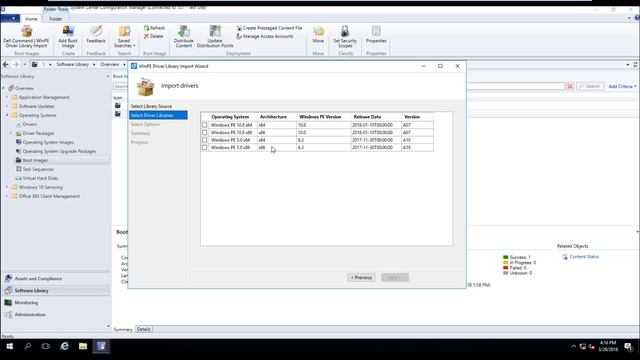
Task: Select Drivers in the tree
Action: pyautogui.click(x=29, y=124)
